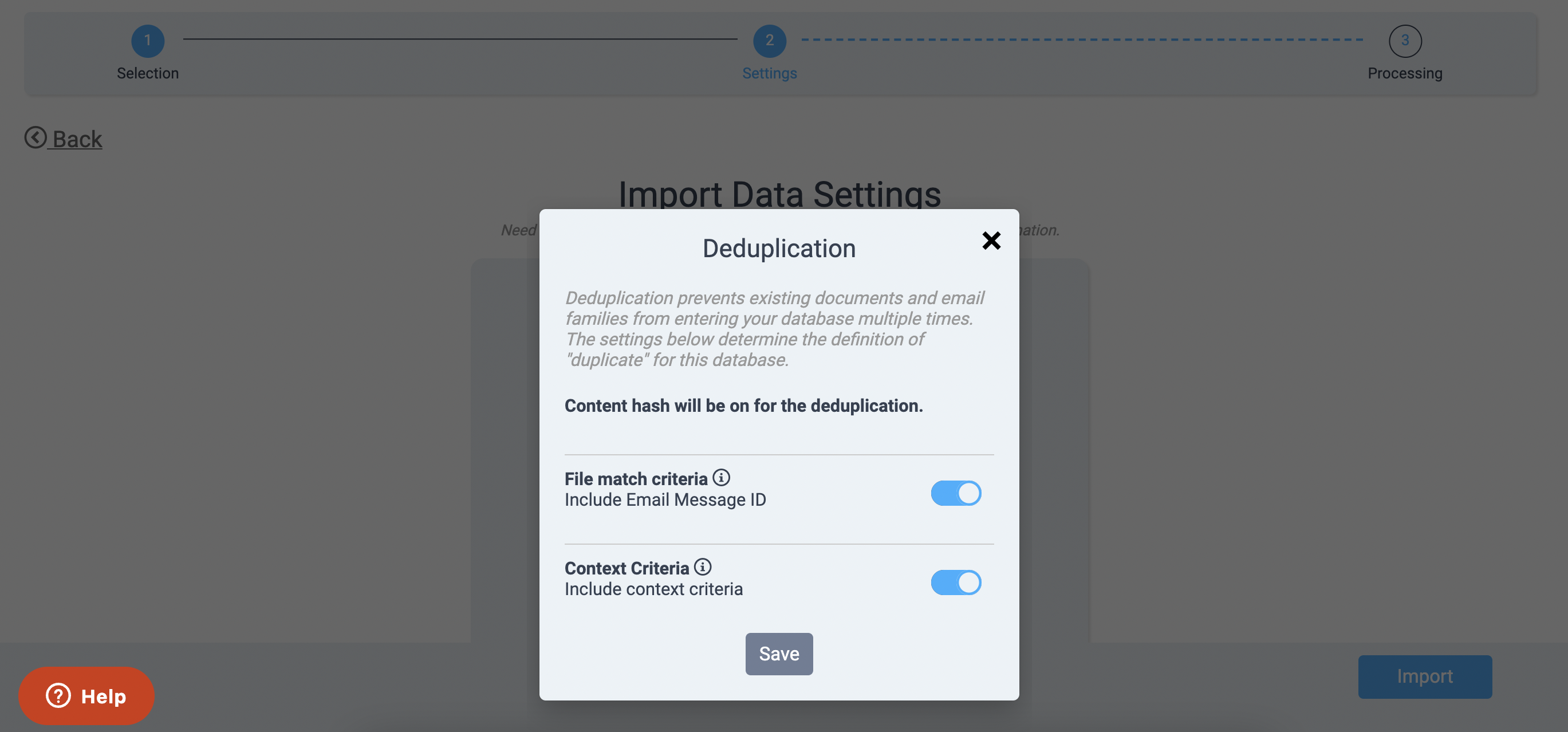This screenshot has height=732, width=1568.
Task: Click the Deduplication dialog title
Action: [778, 249]
